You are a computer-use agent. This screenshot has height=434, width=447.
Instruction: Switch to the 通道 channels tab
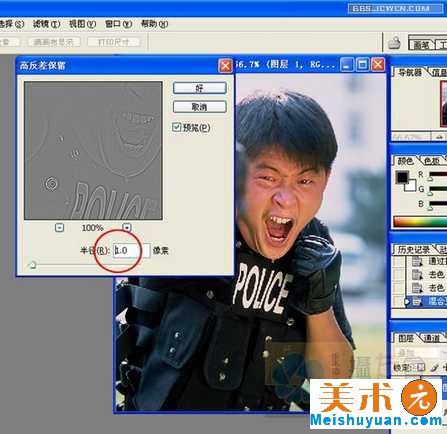(x=432, y=338)
